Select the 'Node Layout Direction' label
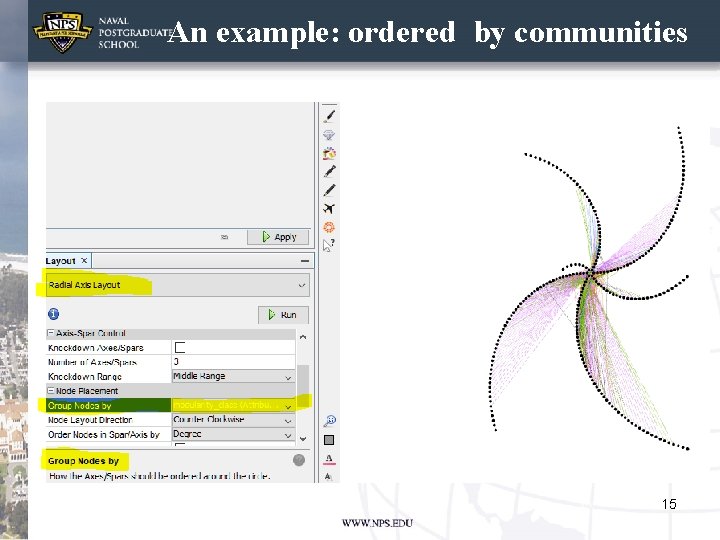The image size is (720, 540). click(x=90, y=420)
